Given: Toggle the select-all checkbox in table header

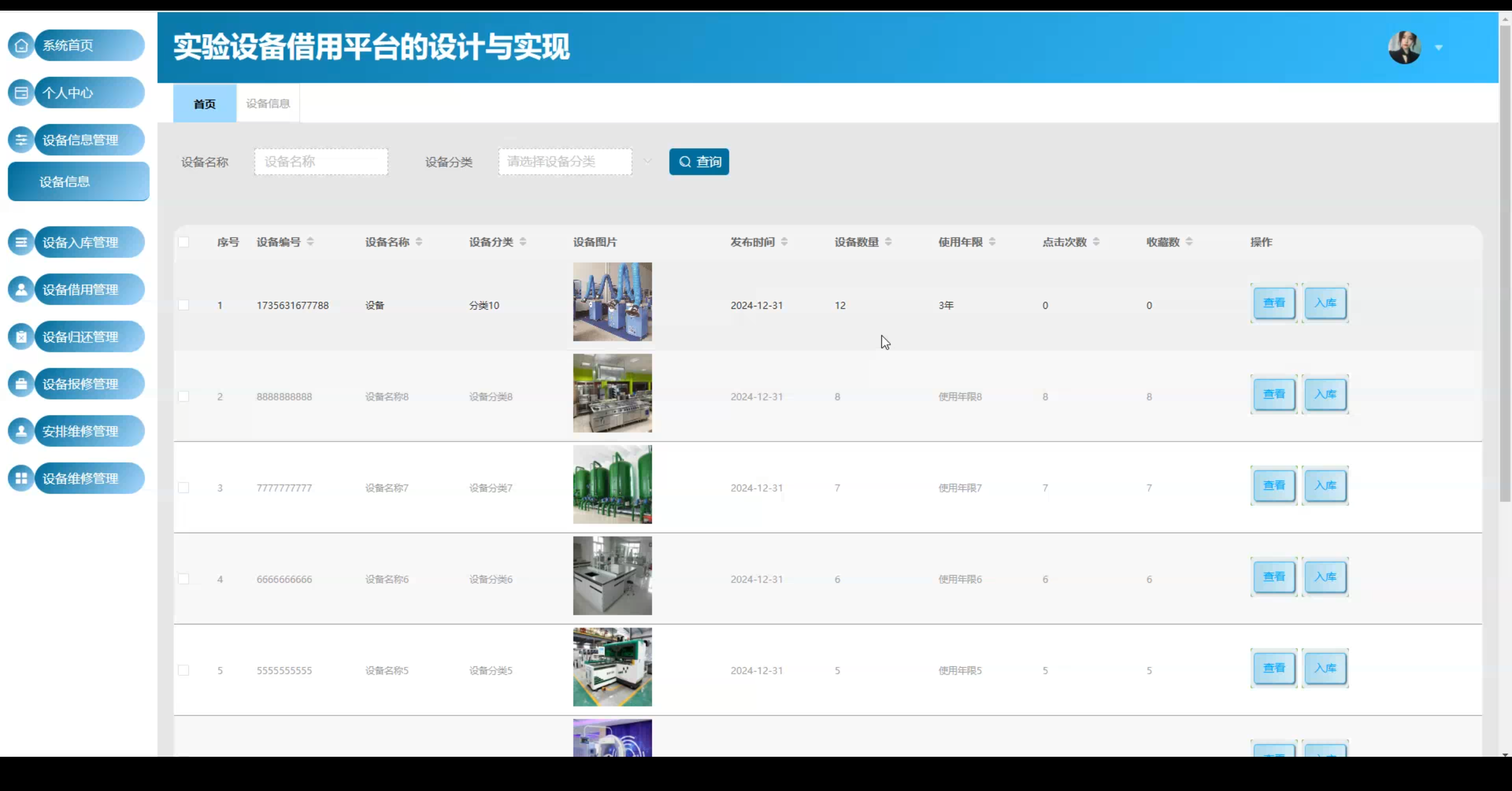Looking at the screenshot, I should click(x=184, y=242).
